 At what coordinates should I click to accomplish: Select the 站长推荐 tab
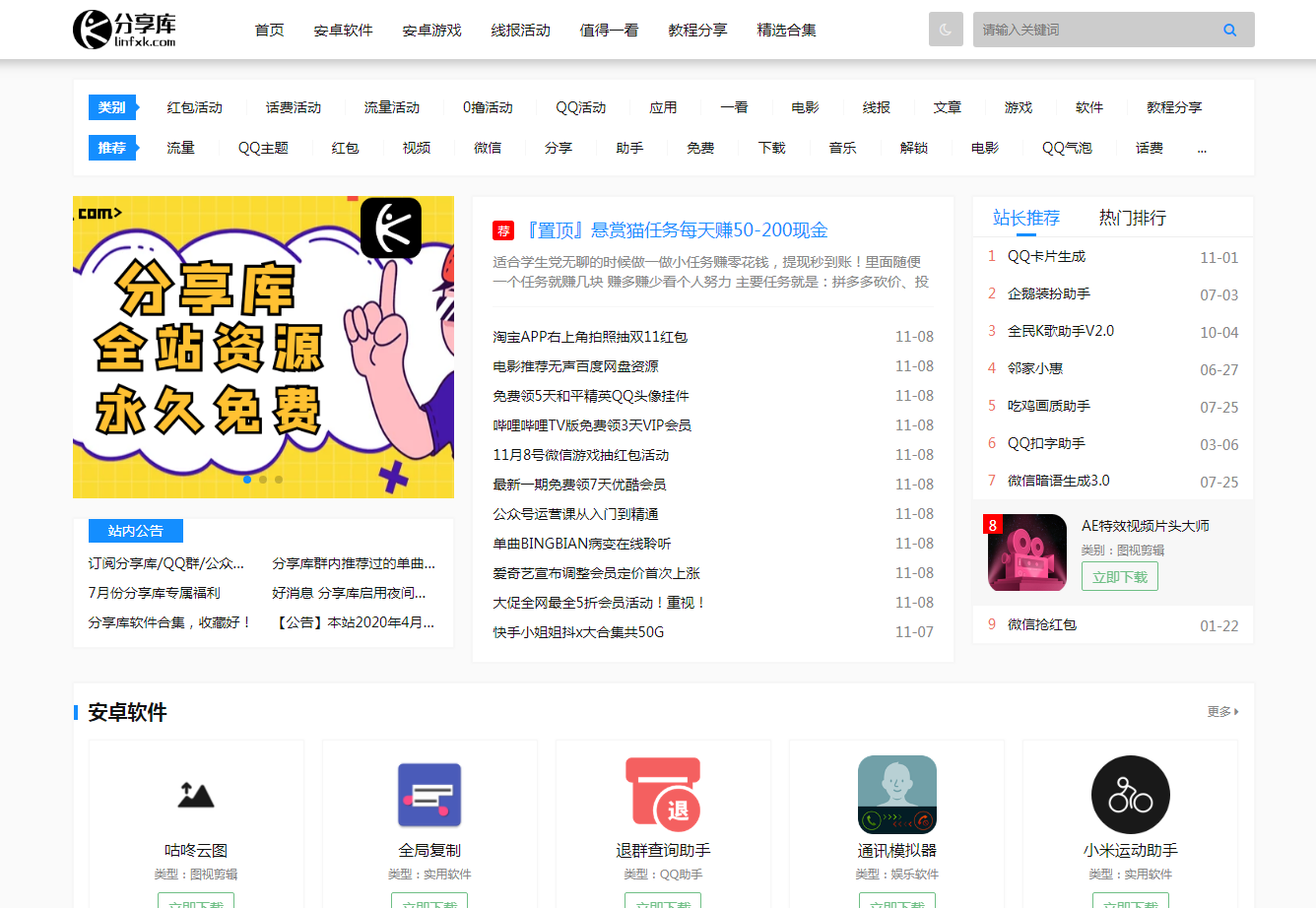[x=1025, y=218]
